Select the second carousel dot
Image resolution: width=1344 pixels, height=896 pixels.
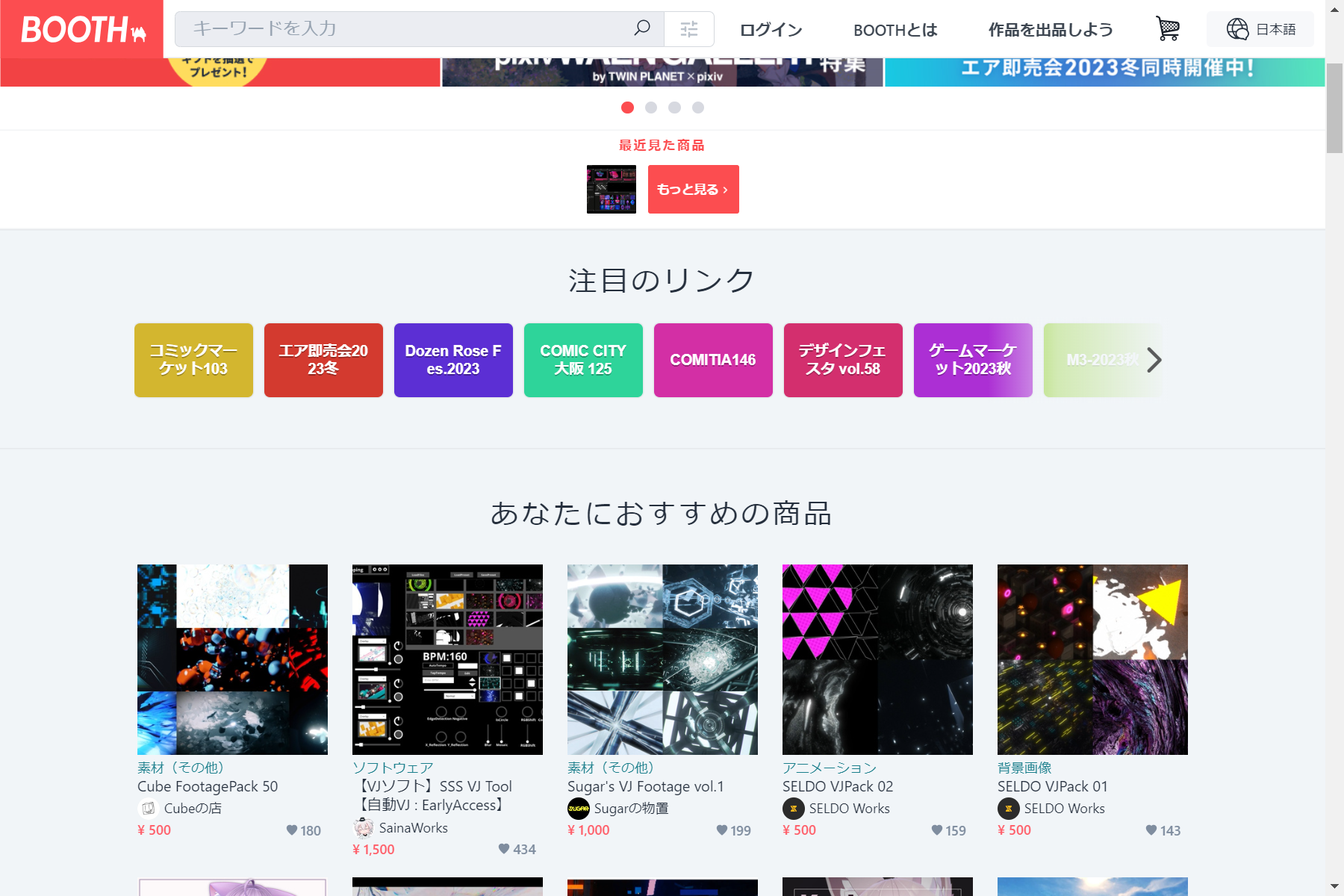click(x=651, y=108)
